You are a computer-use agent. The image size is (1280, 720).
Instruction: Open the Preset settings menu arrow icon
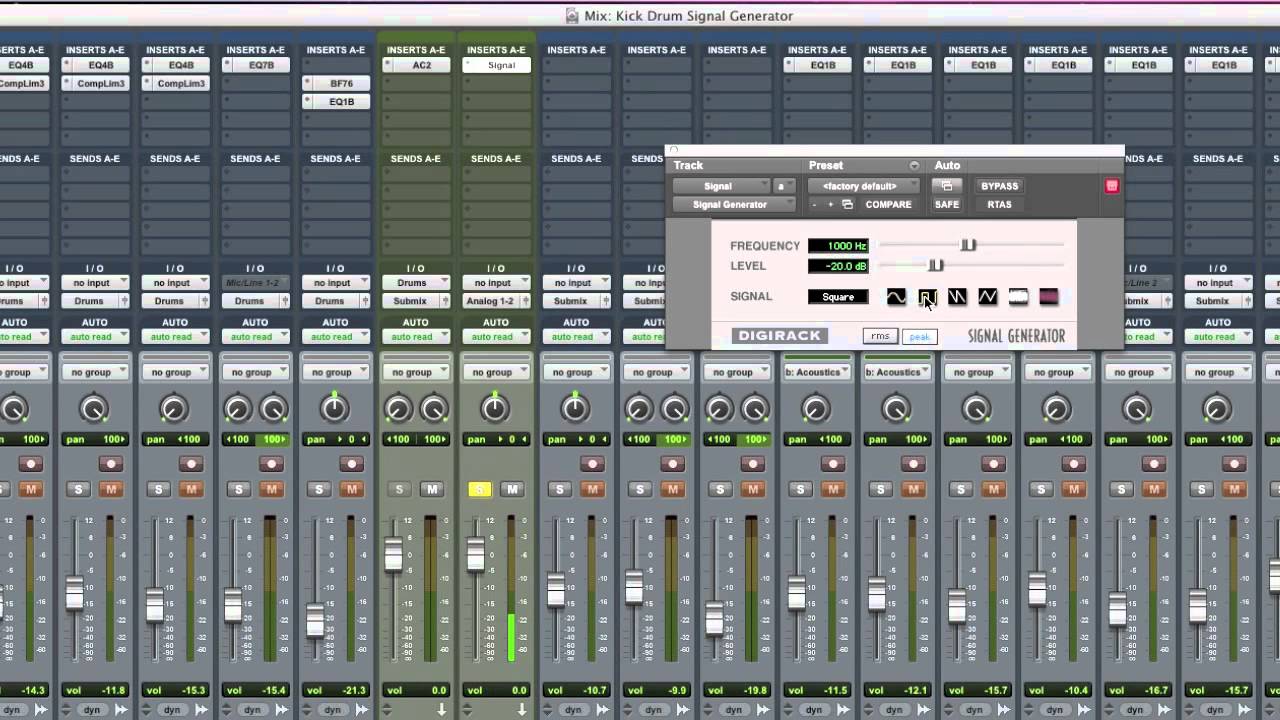[913, 166]
